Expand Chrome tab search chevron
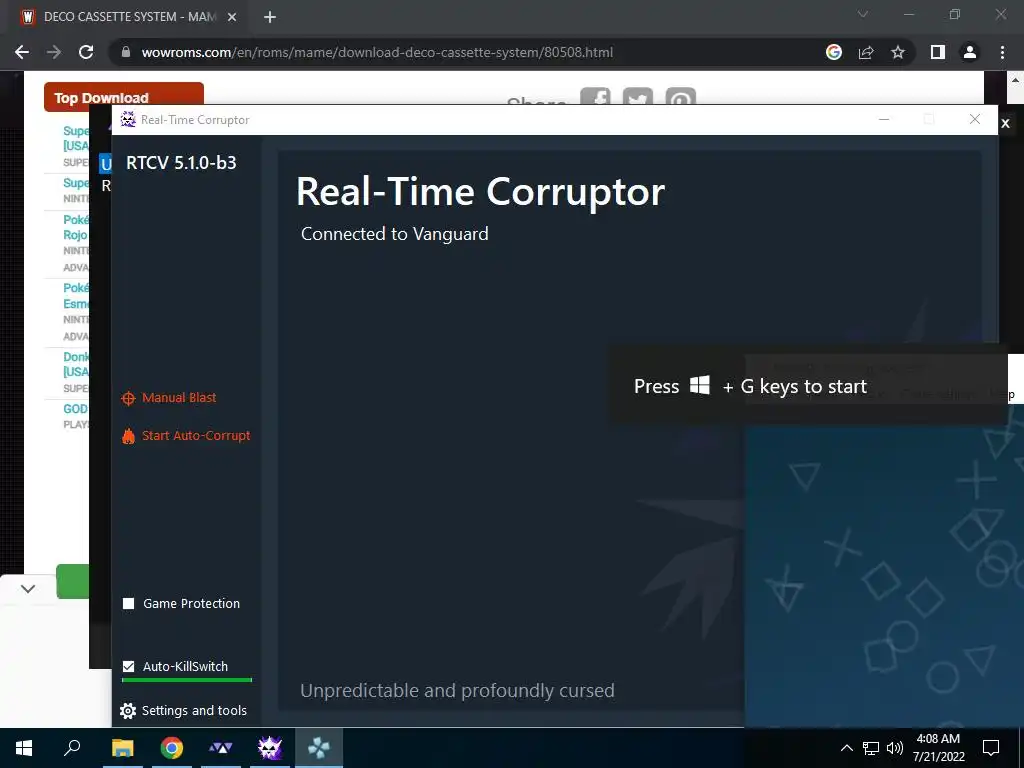 (x=863, y=14)
